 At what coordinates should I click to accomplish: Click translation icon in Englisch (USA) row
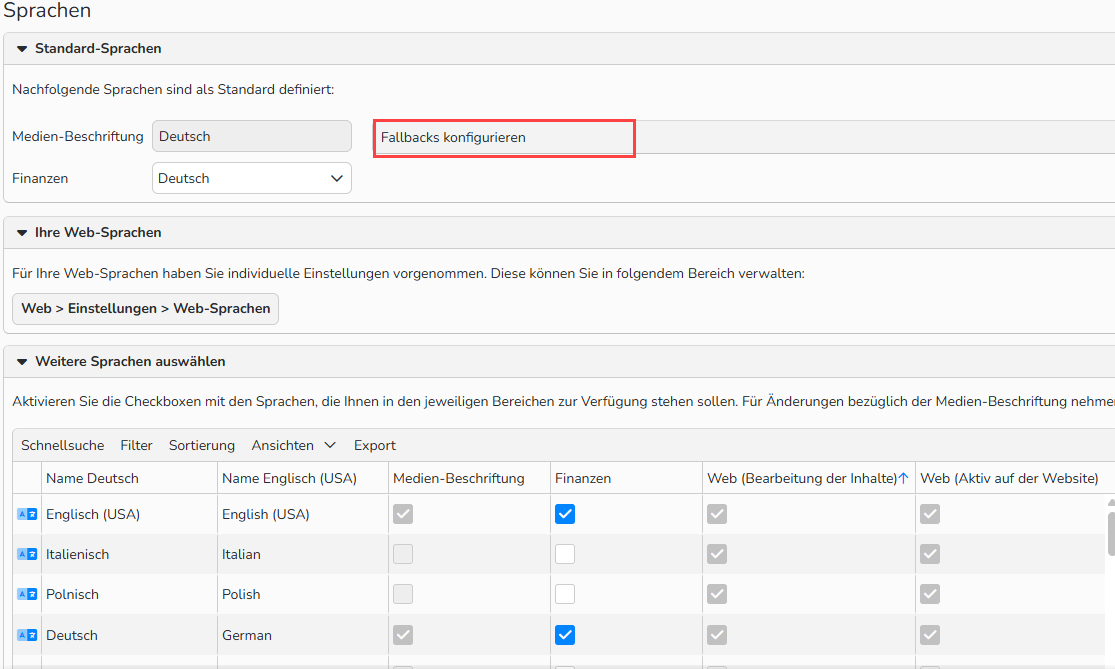click(27, 514)
